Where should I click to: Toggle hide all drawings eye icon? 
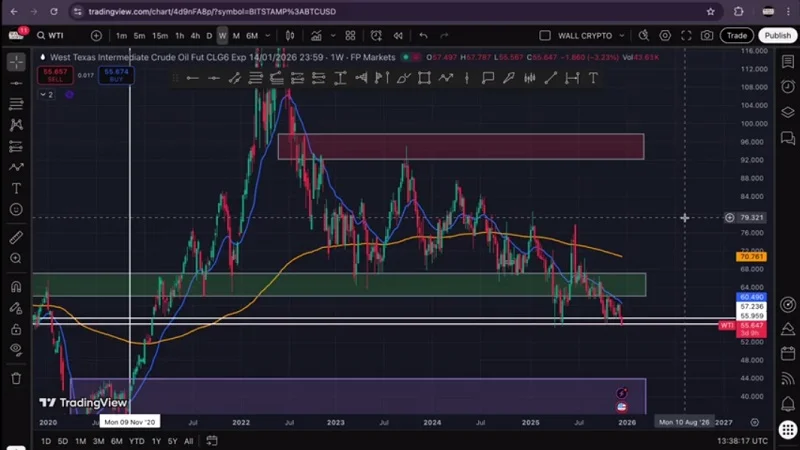[x=16, y=349]
